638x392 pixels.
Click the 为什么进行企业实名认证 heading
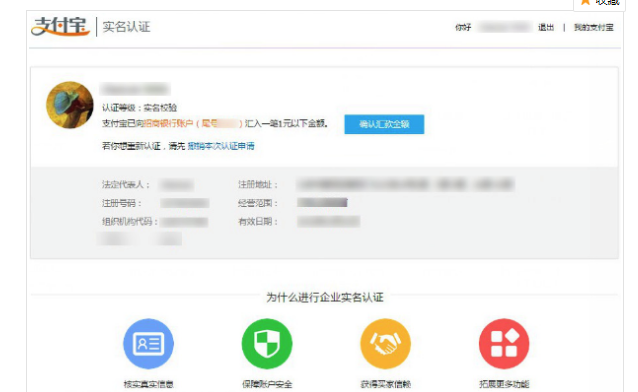click(x=325, y=297)
